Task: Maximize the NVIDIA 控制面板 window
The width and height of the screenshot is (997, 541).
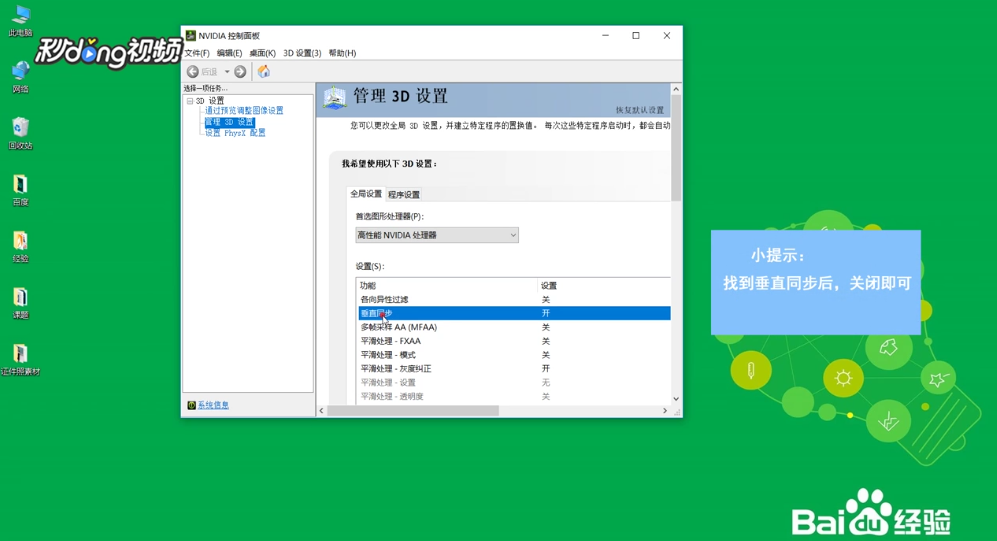Action: tap(636, 36)
